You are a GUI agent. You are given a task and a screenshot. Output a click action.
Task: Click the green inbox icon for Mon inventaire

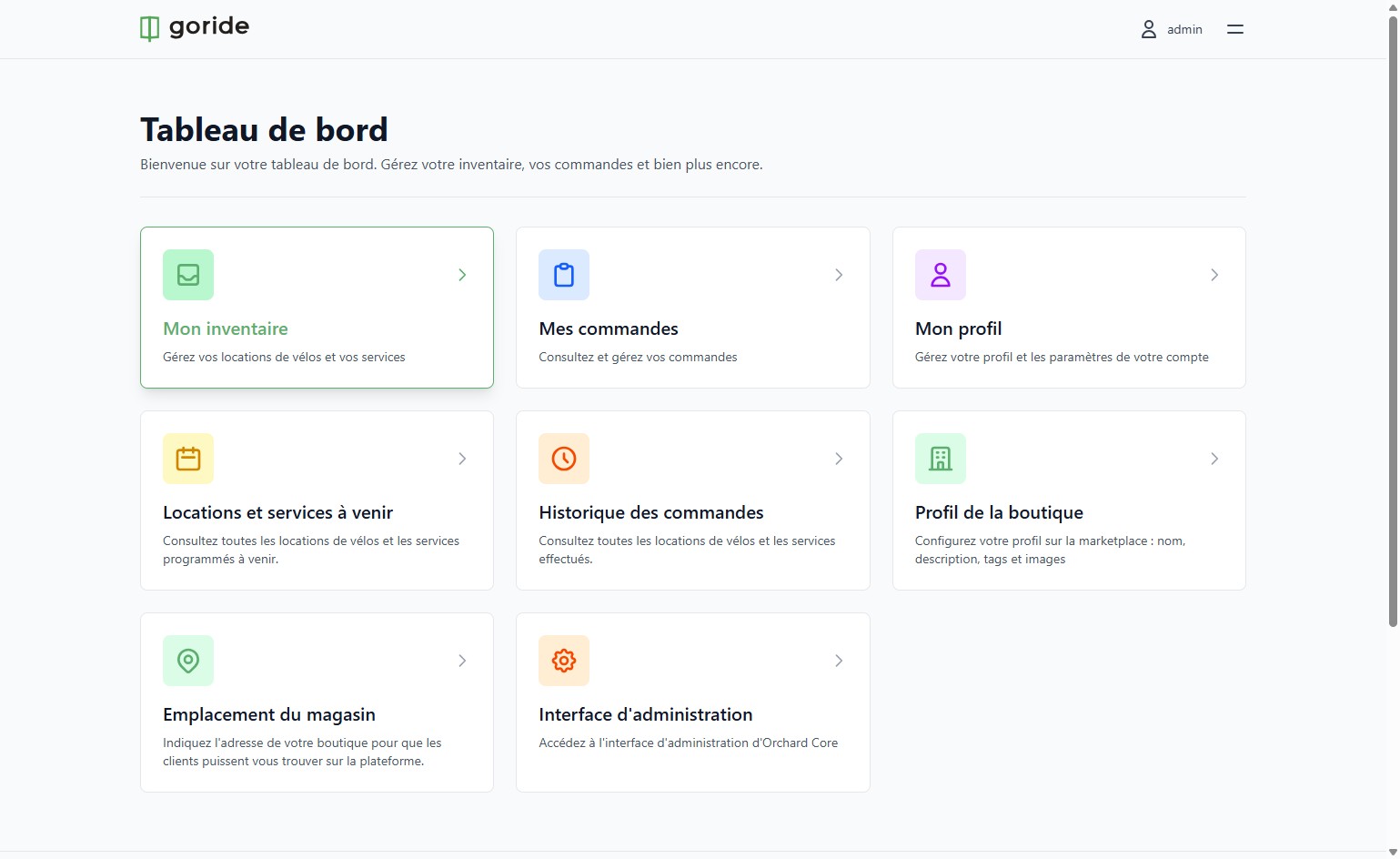pos(188,275)
